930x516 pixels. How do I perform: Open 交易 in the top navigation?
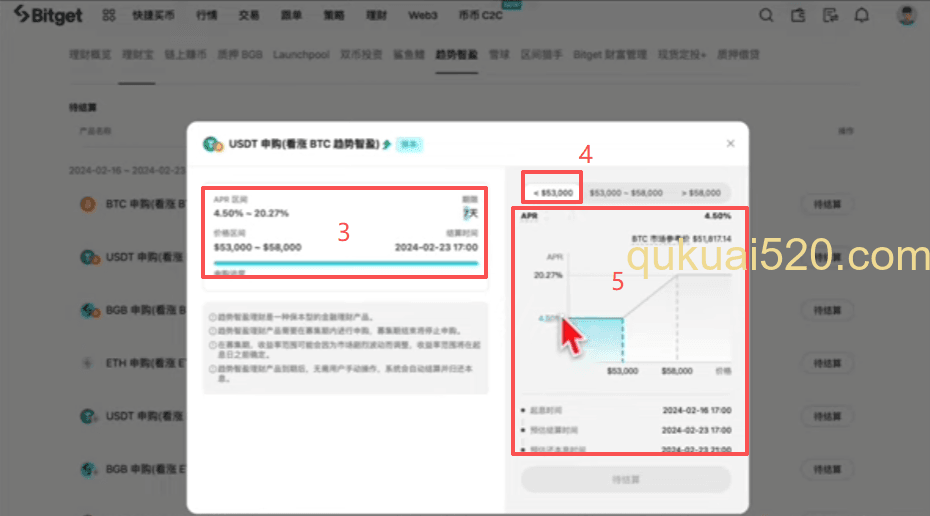coord(249,15)
